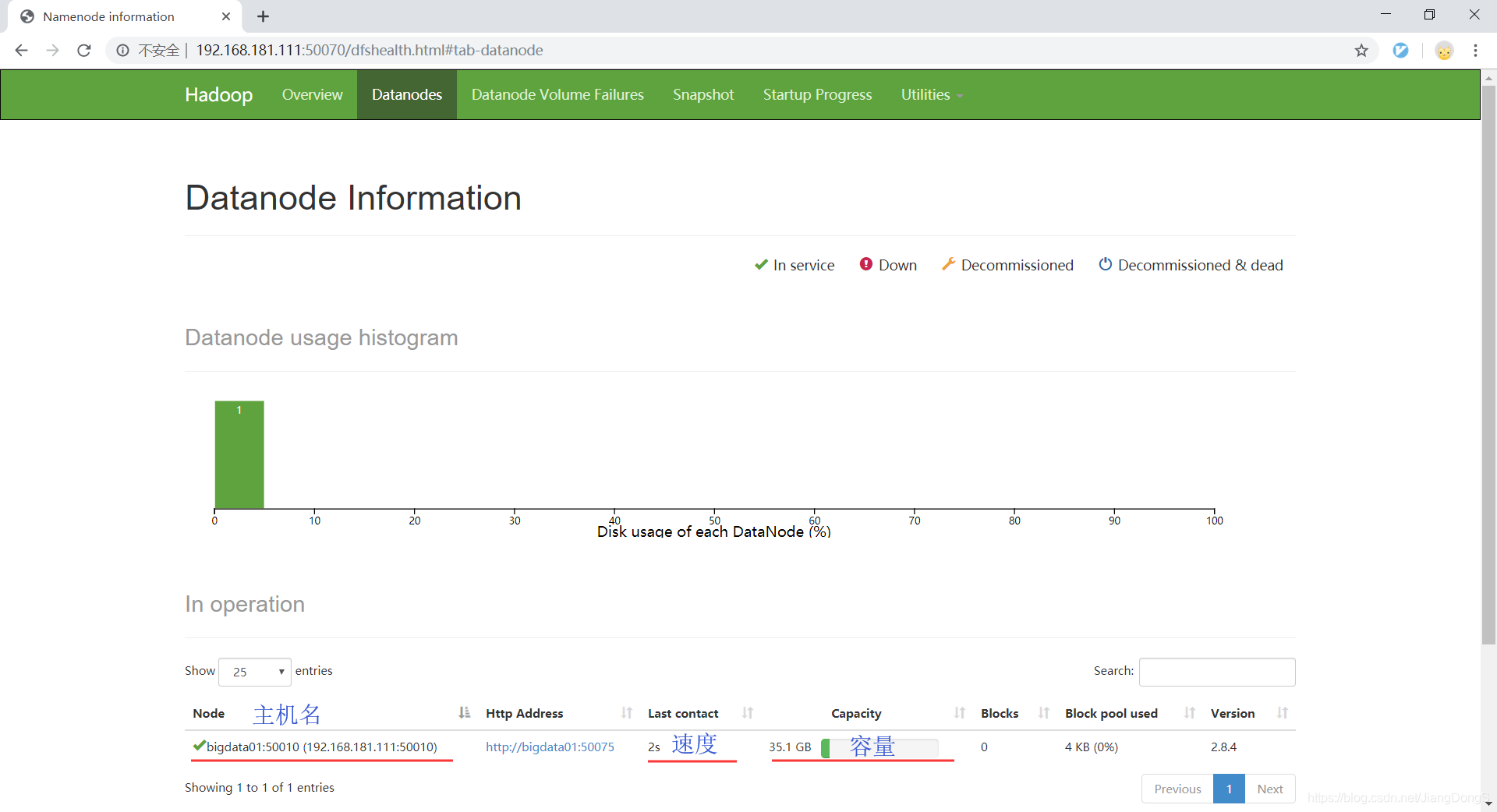Click pagination page 1 button
1497x812 pixels.
[1229, 789]
